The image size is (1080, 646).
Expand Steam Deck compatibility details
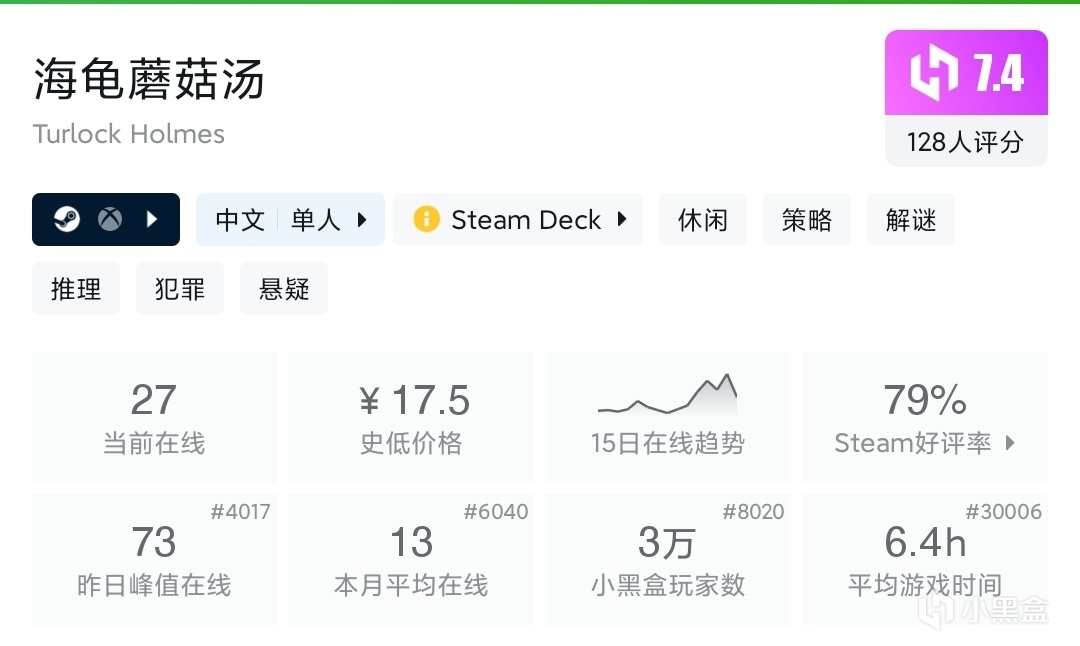622,219
